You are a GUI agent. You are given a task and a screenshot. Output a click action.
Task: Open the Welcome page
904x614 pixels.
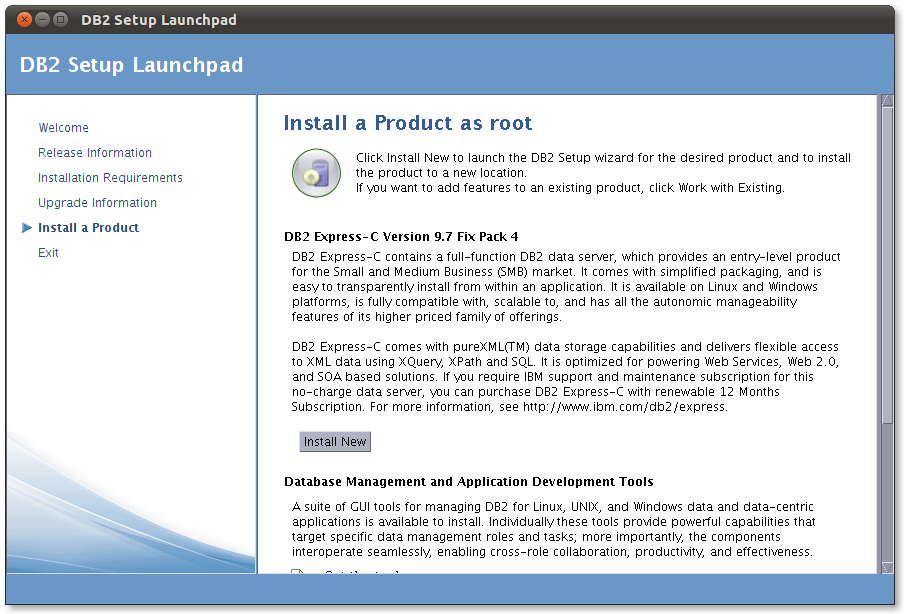(63, 127)
